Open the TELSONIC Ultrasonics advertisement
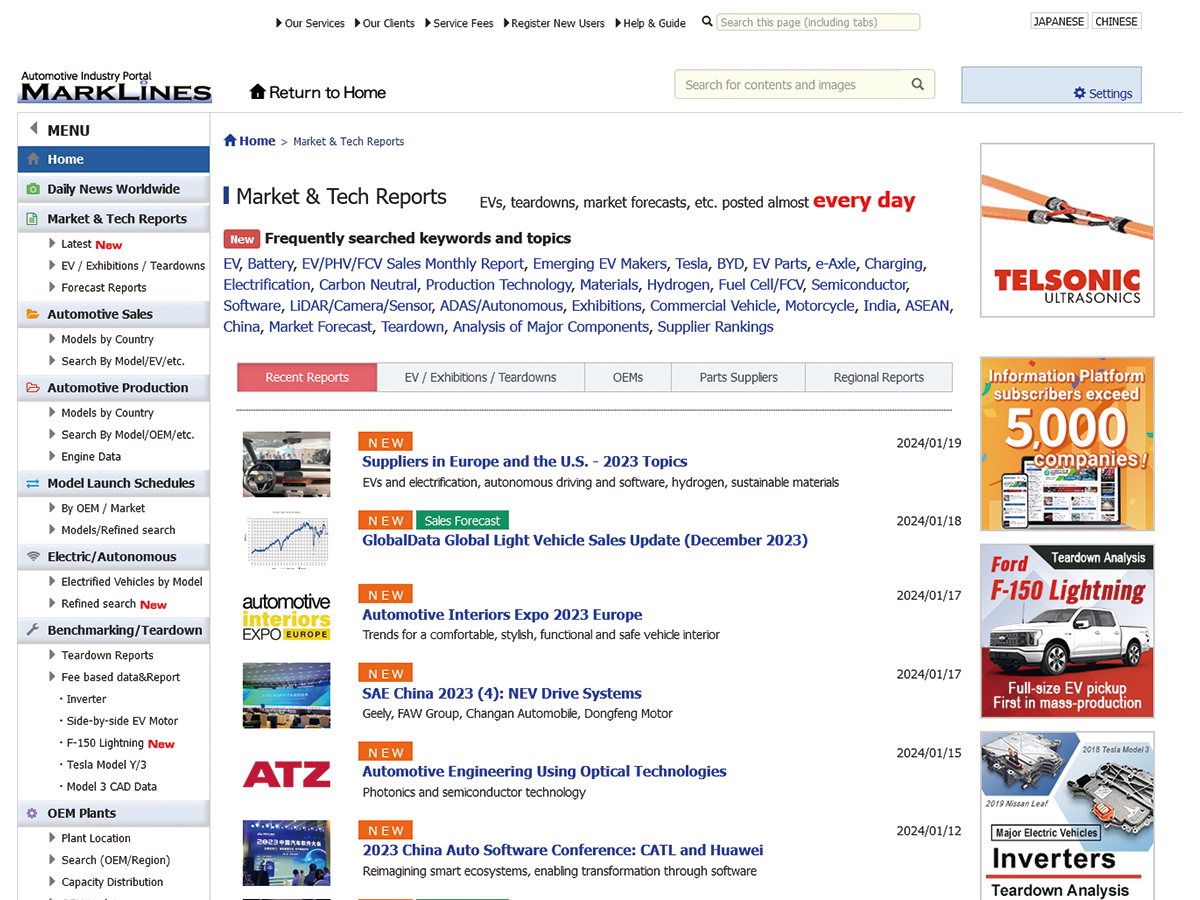The image size is (1200, 900). coord(1067,231)
